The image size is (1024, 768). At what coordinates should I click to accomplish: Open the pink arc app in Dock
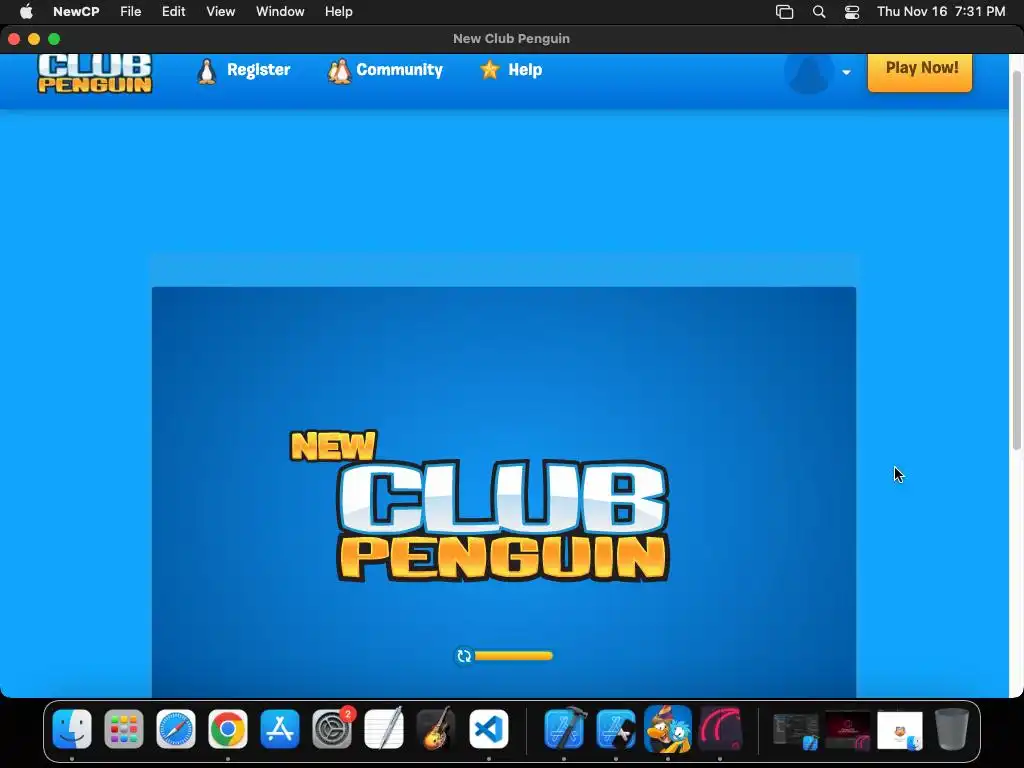720,729
